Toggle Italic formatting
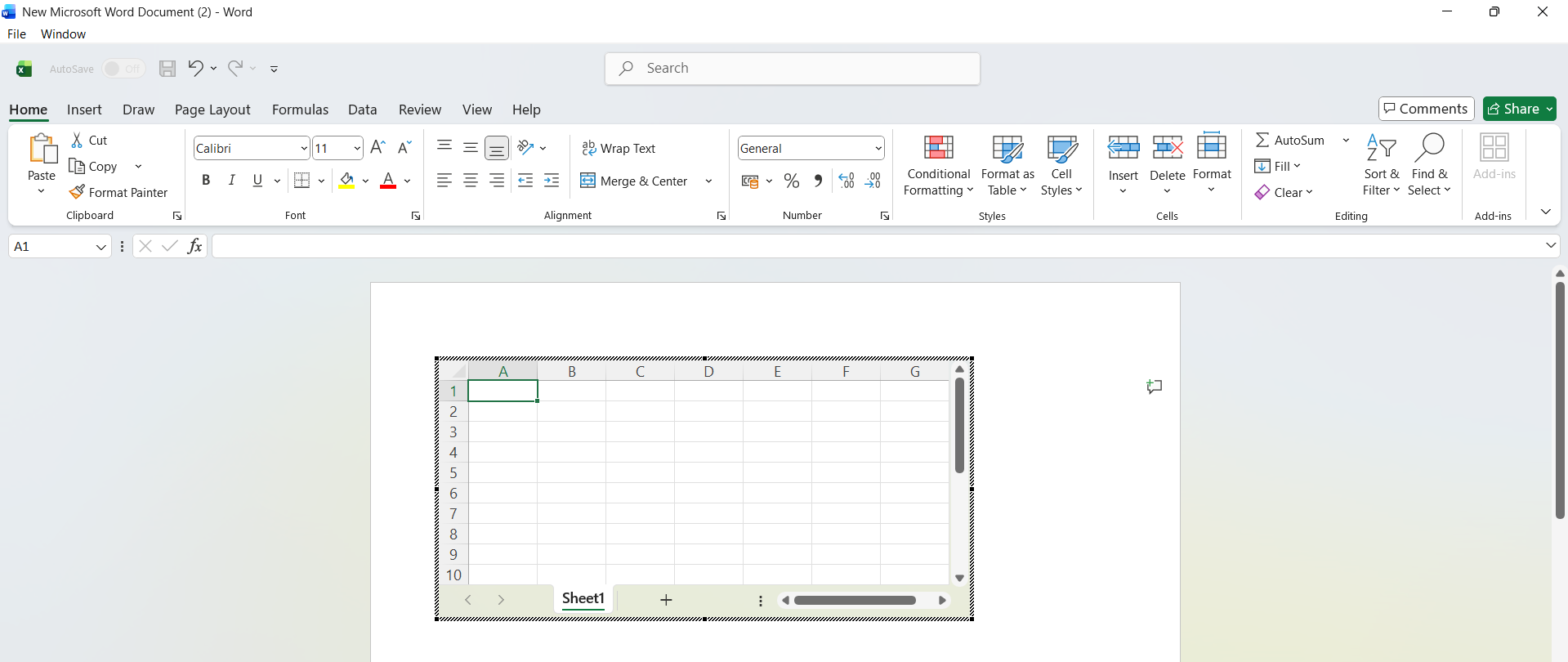 click(232, 181)
